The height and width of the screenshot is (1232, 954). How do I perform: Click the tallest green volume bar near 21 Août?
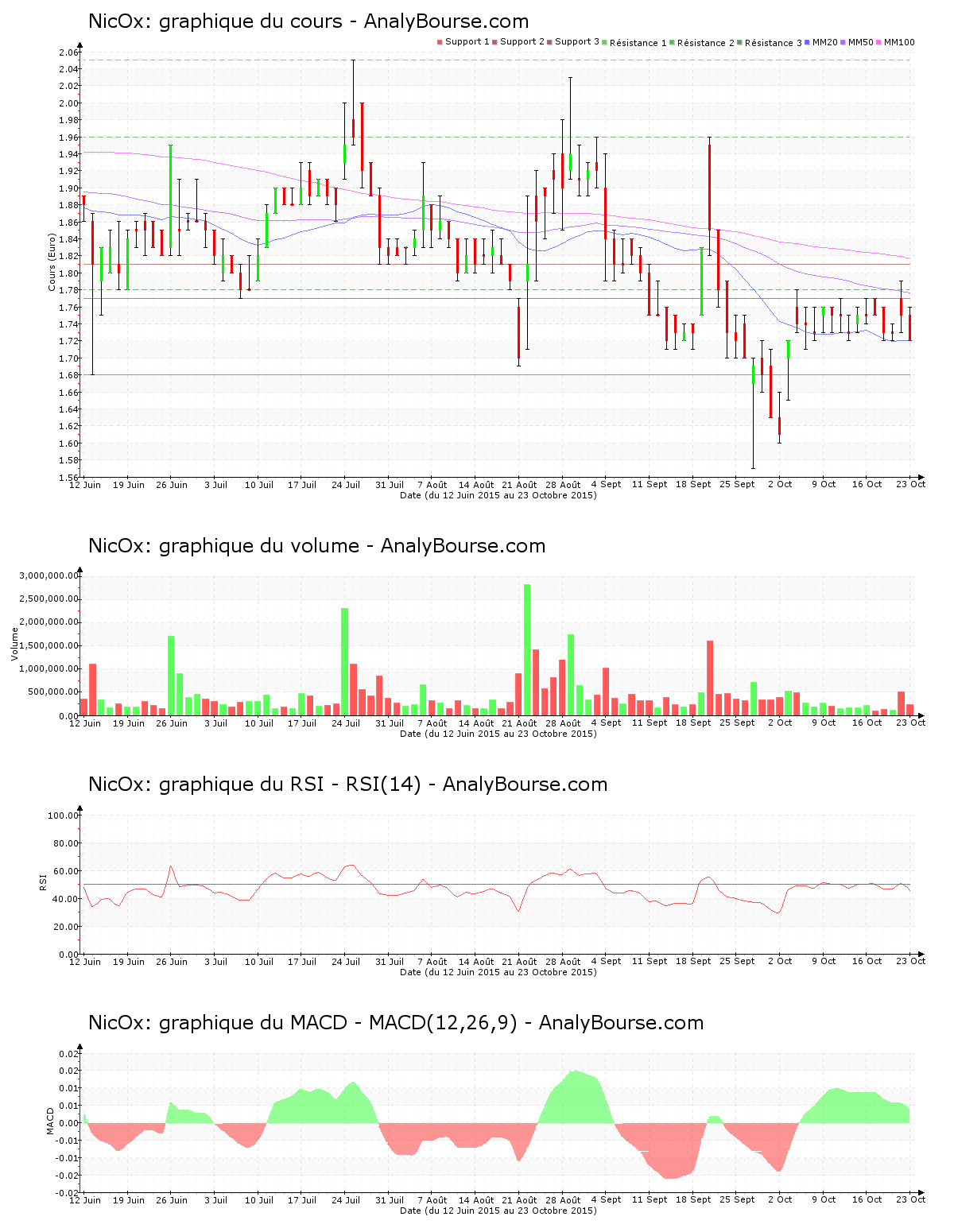coord(527,649)
